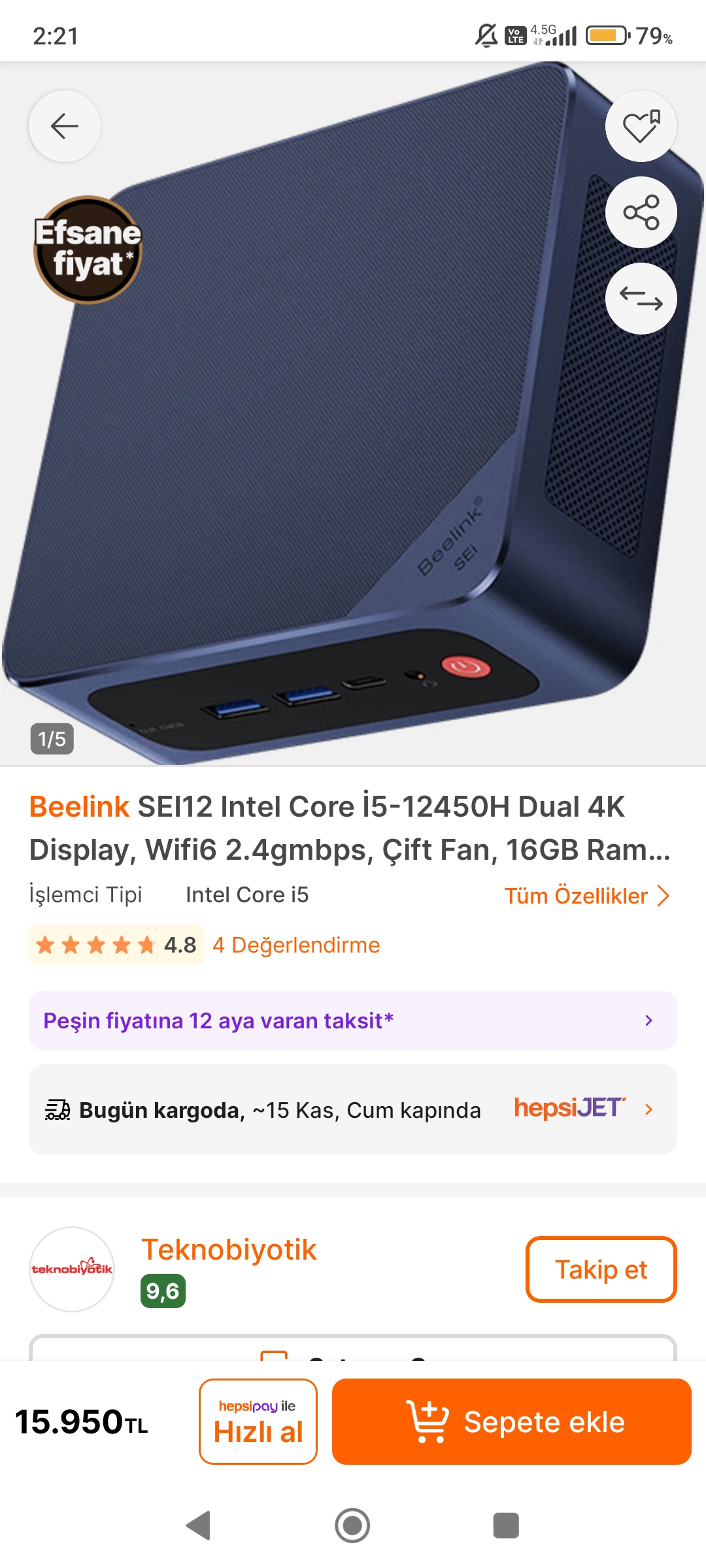The width and height of the screenshot is (706, 1568).
Task: Open product comparison arrows icon
Action: (x=641, y=299)
